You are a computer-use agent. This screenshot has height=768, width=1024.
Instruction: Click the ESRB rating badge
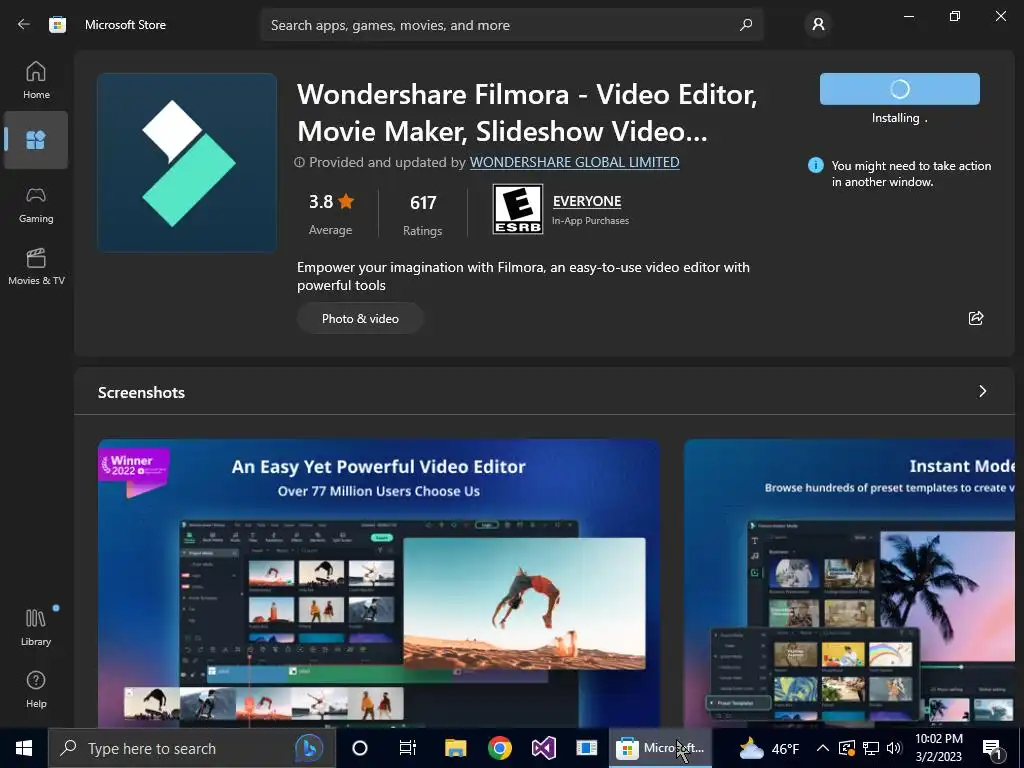point(517,209)
